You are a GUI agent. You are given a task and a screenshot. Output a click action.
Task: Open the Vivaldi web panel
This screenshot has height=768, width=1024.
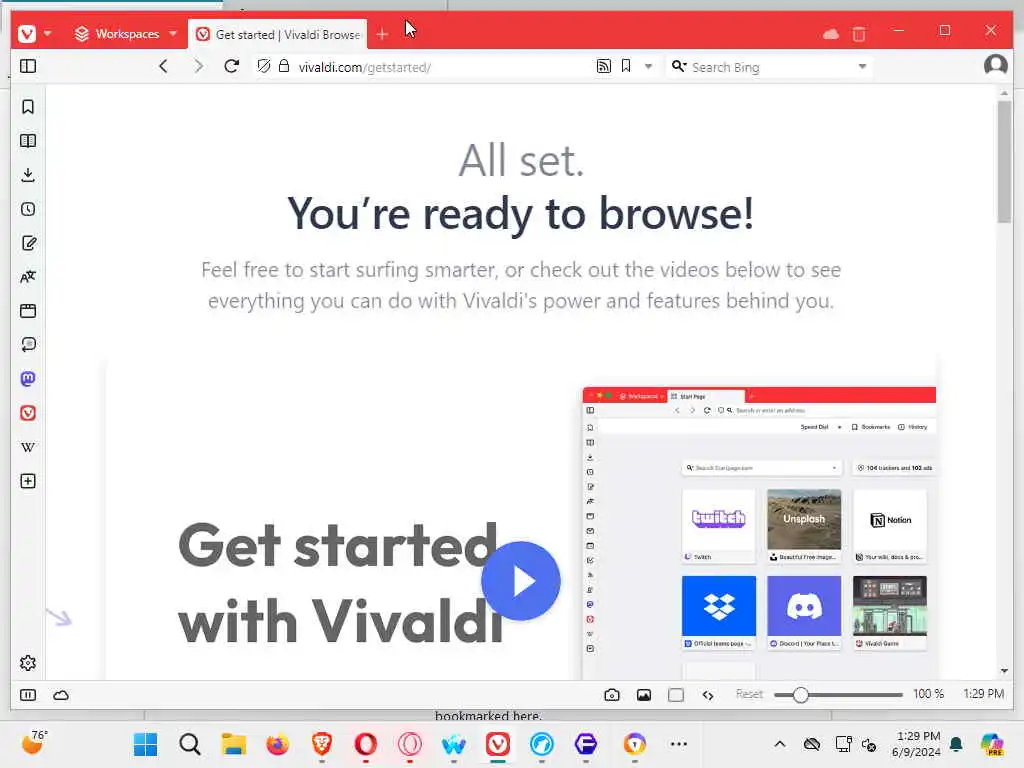[27, 413]
